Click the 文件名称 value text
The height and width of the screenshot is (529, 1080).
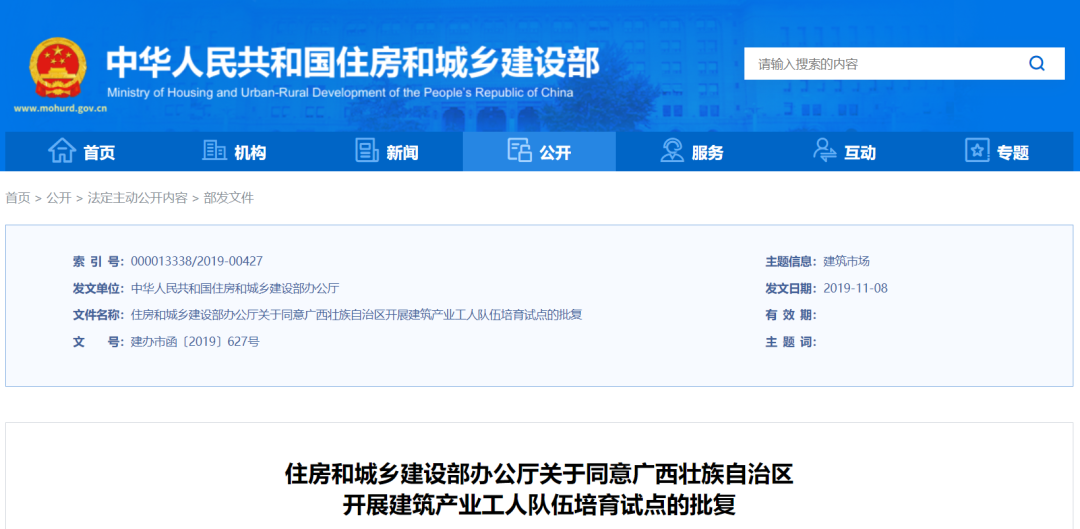357,315
